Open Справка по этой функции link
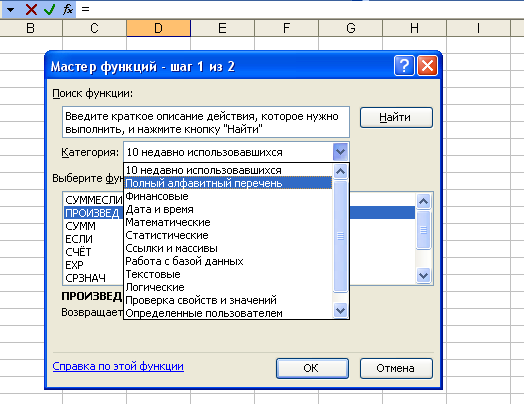This screenshot has width=524, height=404. (118, 366)
